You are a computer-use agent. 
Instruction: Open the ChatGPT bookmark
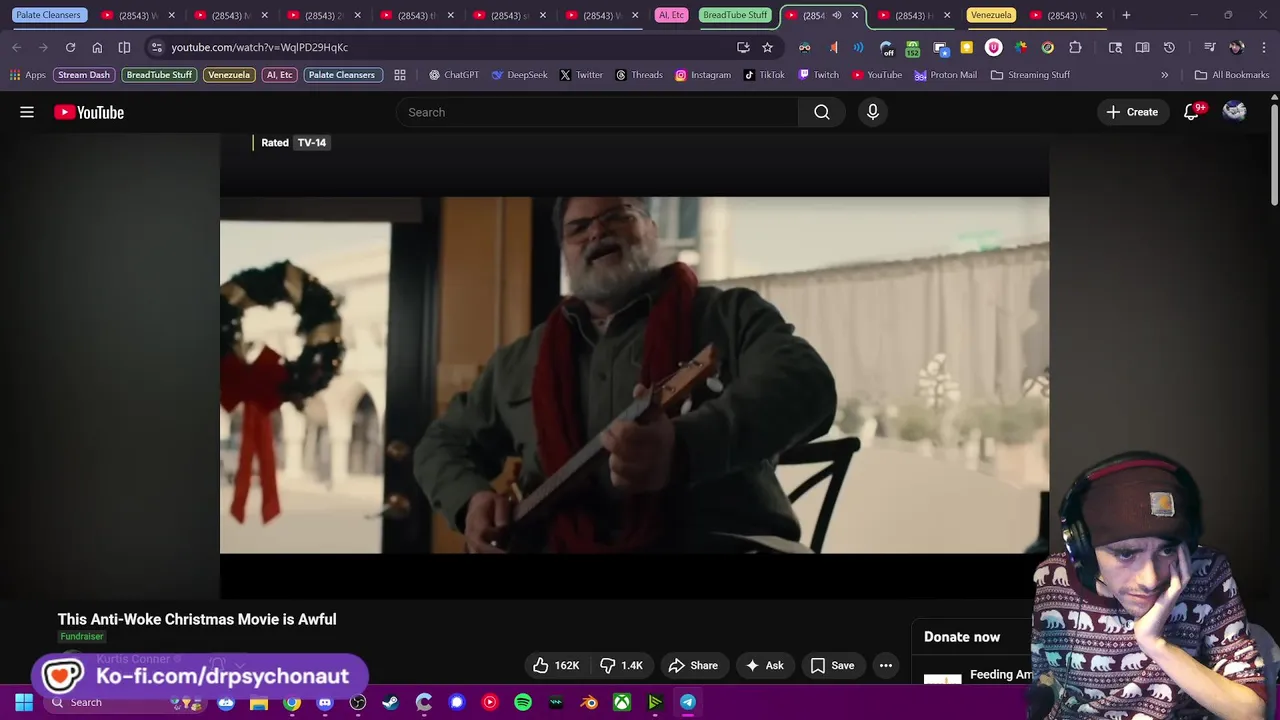coord(454,75)
